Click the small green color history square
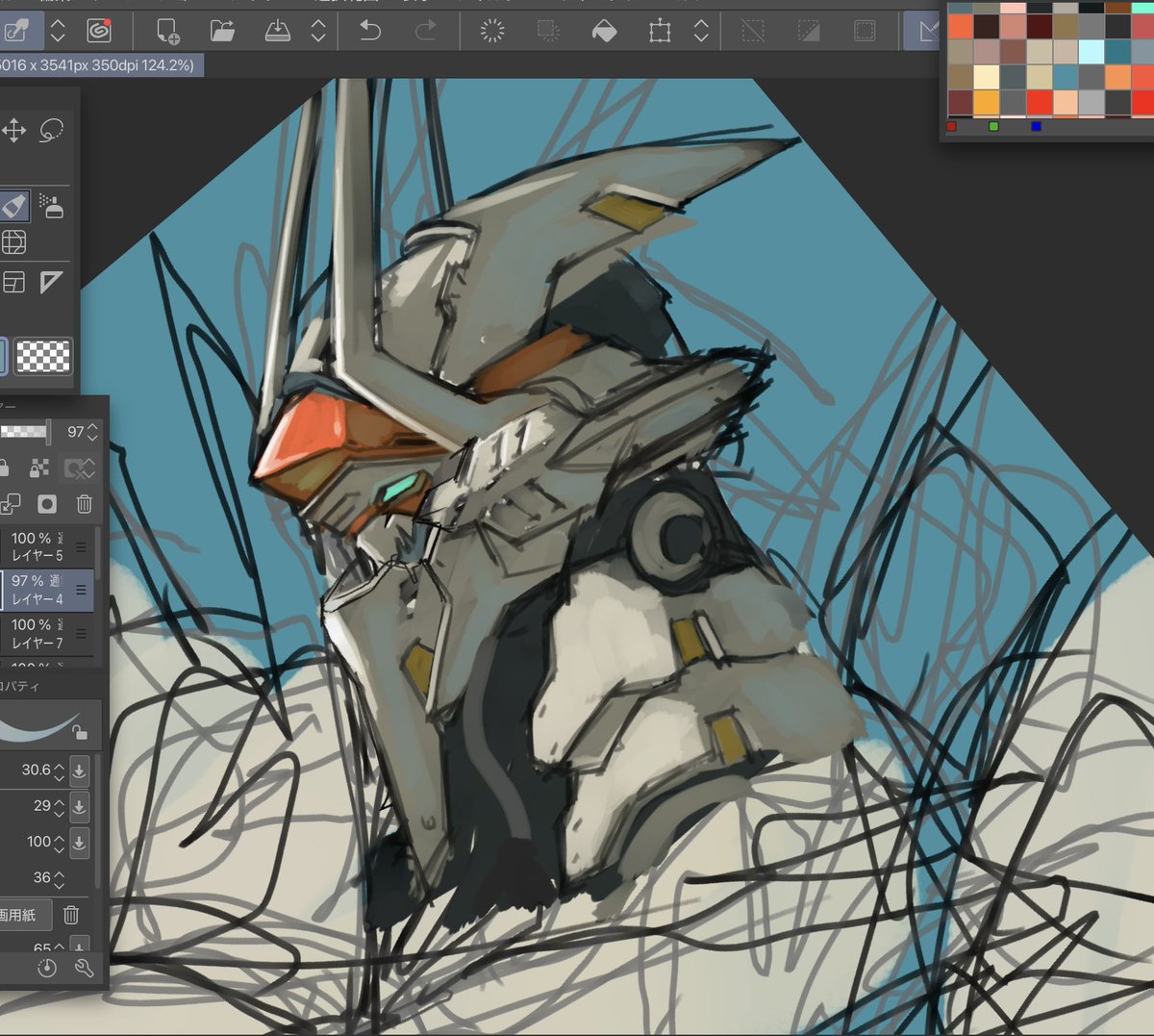Viewport: 1154px width, 1036px height. point(993,126)
